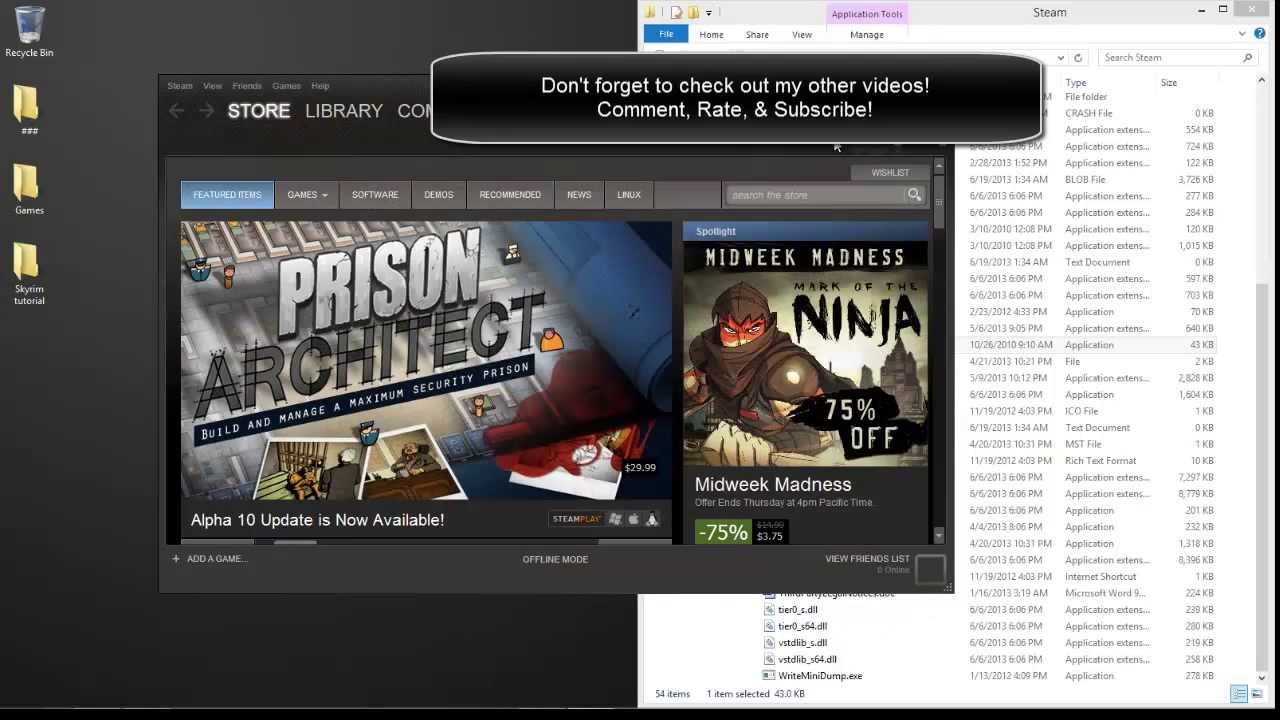Click the Windows platform icon on banner

pos(615,519)
